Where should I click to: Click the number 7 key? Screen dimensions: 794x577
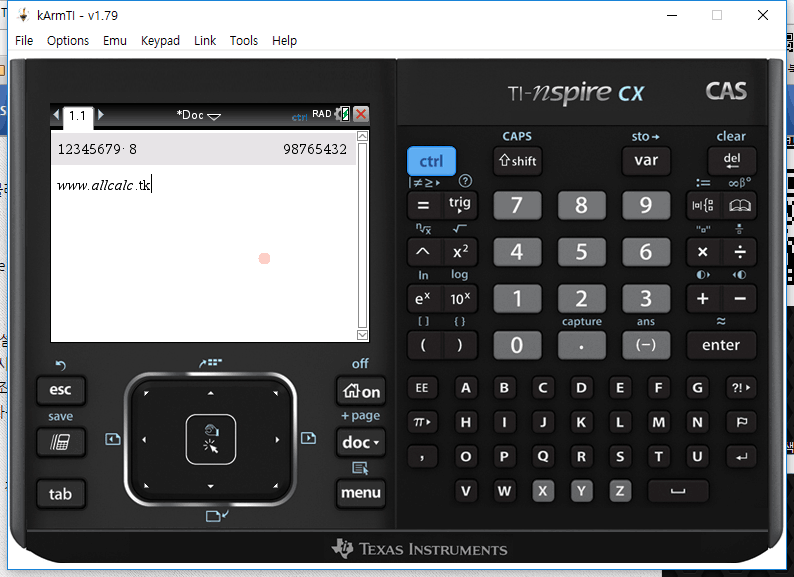517,205
